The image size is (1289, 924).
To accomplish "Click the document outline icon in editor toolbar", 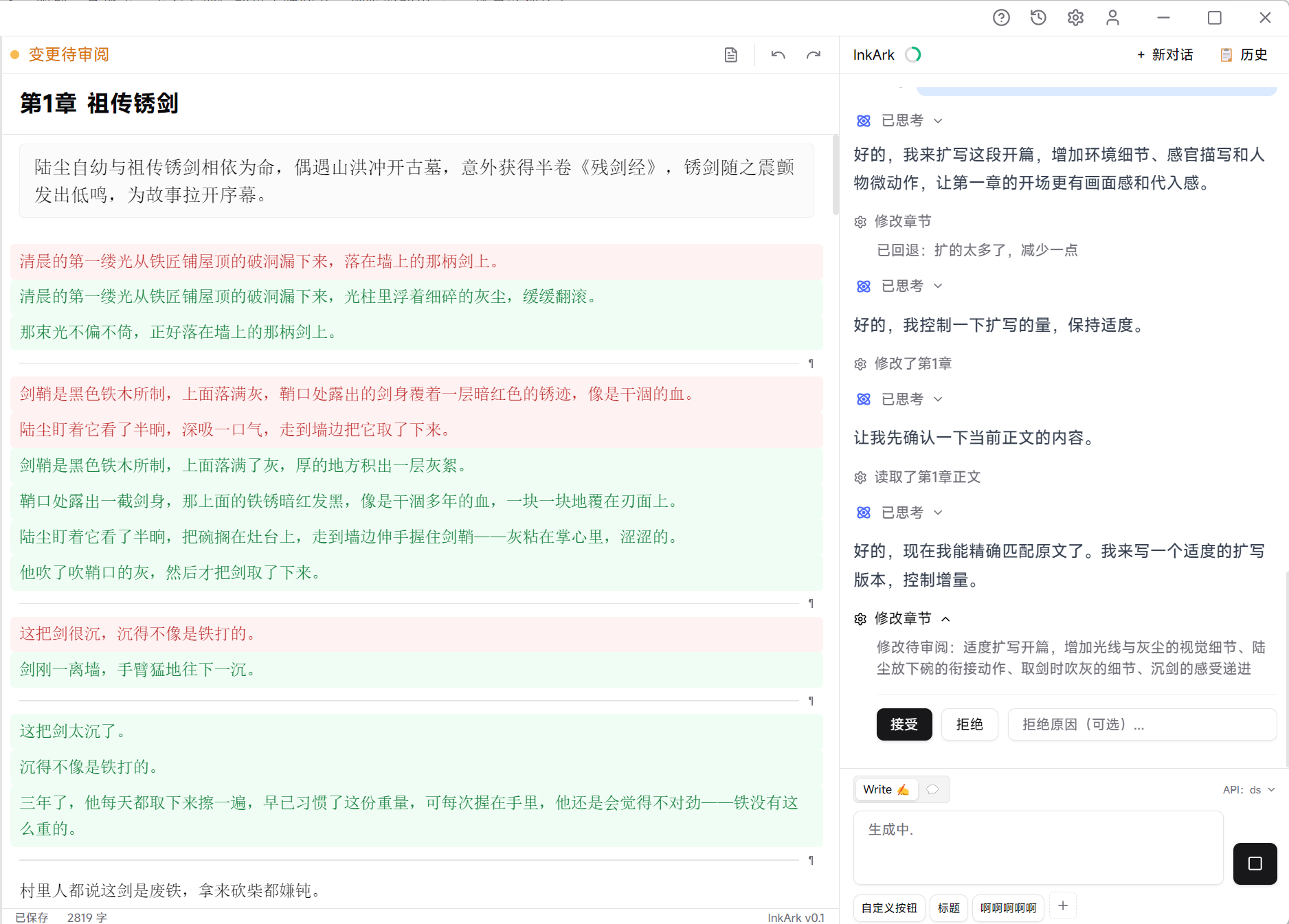I will coord(731,55).
